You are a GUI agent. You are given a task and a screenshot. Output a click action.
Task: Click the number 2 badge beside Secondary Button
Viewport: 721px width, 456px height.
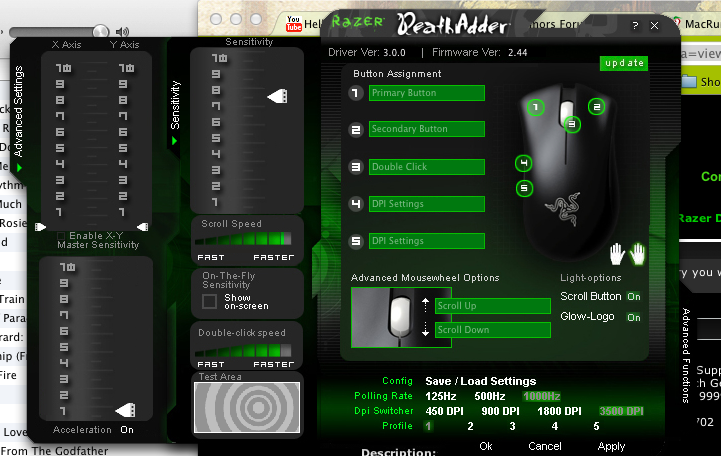[355, 130]
